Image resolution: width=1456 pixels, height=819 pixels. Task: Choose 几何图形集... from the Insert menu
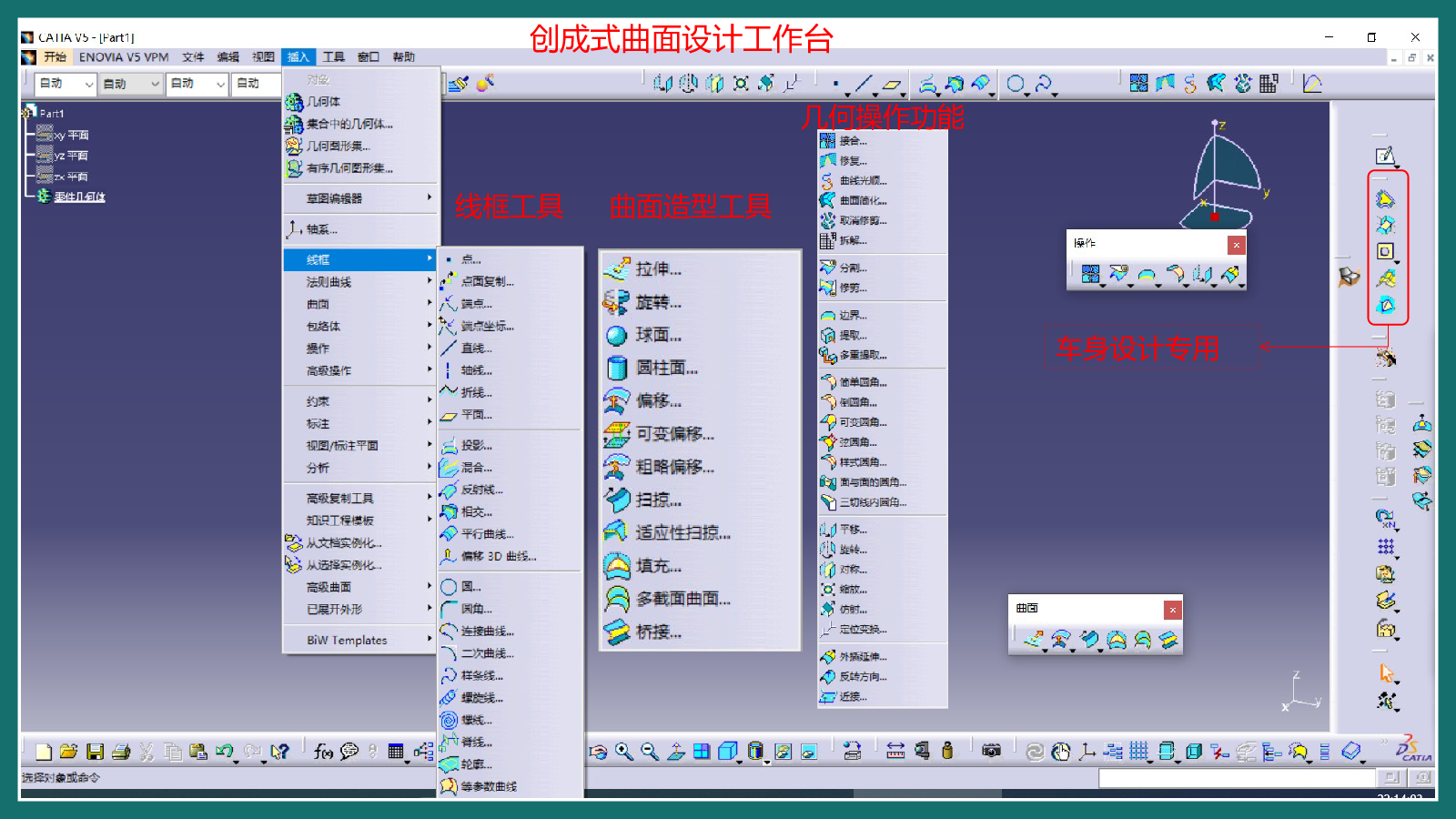click(x=361, y=146)
